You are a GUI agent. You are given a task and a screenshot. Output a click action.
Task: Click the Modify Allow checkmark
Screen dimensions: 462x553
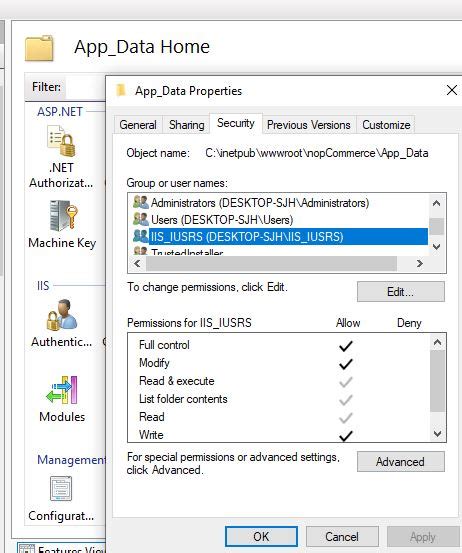tap(346, 364)
